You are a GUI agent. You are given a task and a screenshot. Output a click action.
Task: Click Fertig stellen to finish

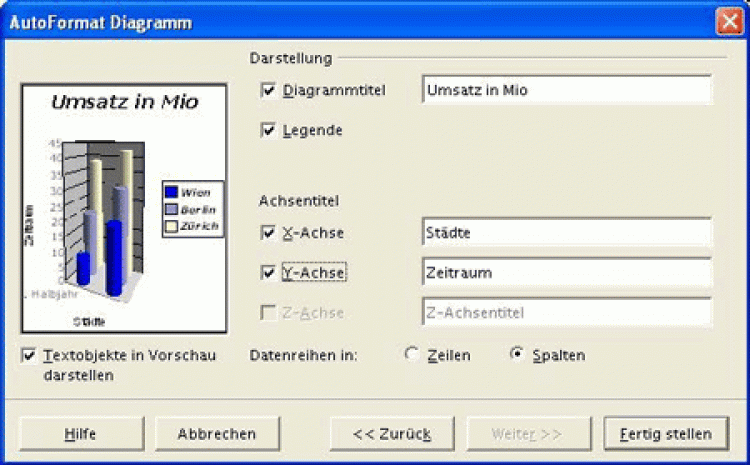coord(665,434)
